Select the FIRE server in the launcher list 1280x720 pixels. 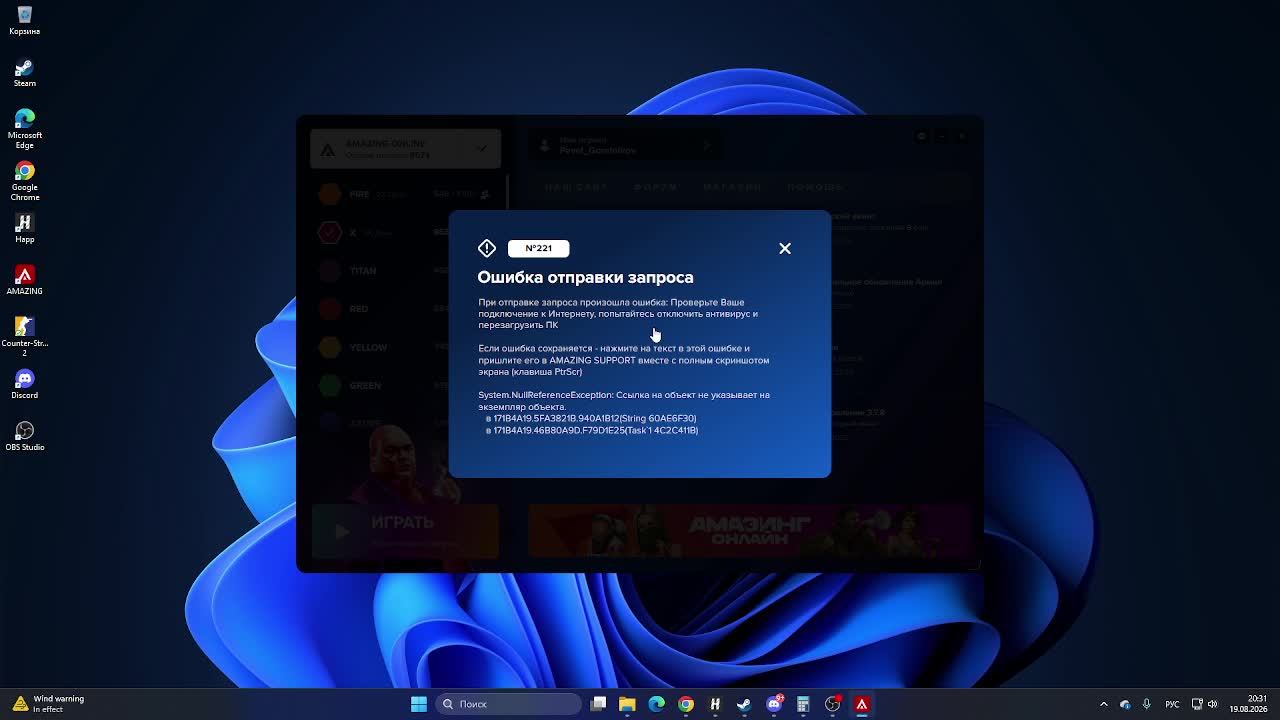coord(405,194)
